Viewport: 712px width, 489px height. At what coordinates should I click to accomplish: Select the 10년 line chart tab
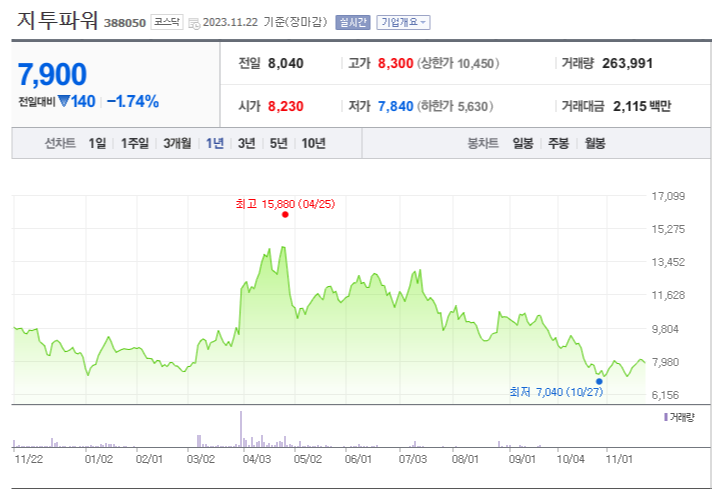pyautogui.click(x=313, y=143)
